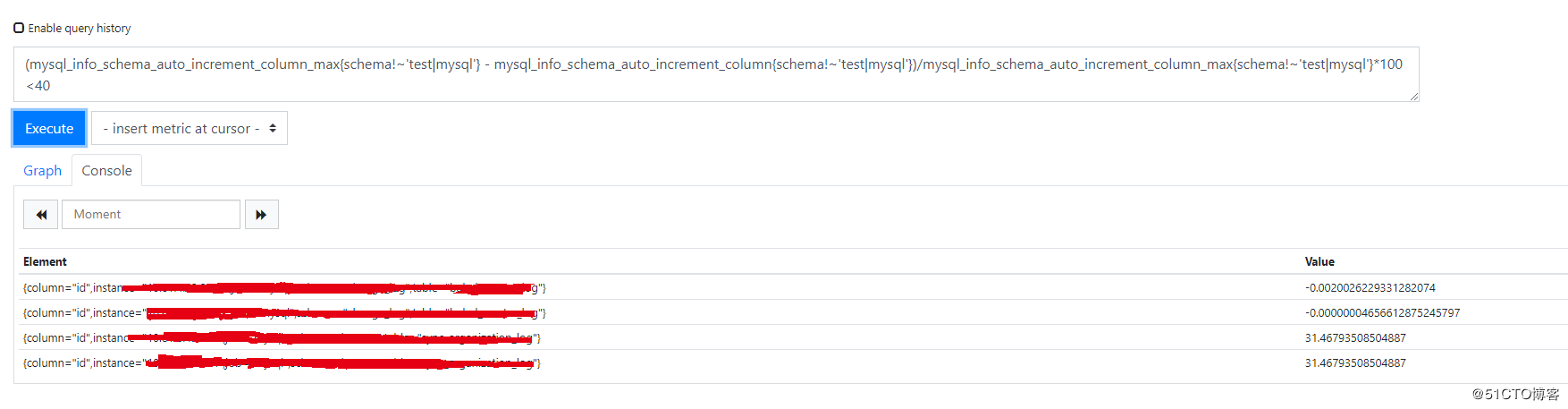
Task: Select the fourth result row's element label
Action: tap(282, 363)
